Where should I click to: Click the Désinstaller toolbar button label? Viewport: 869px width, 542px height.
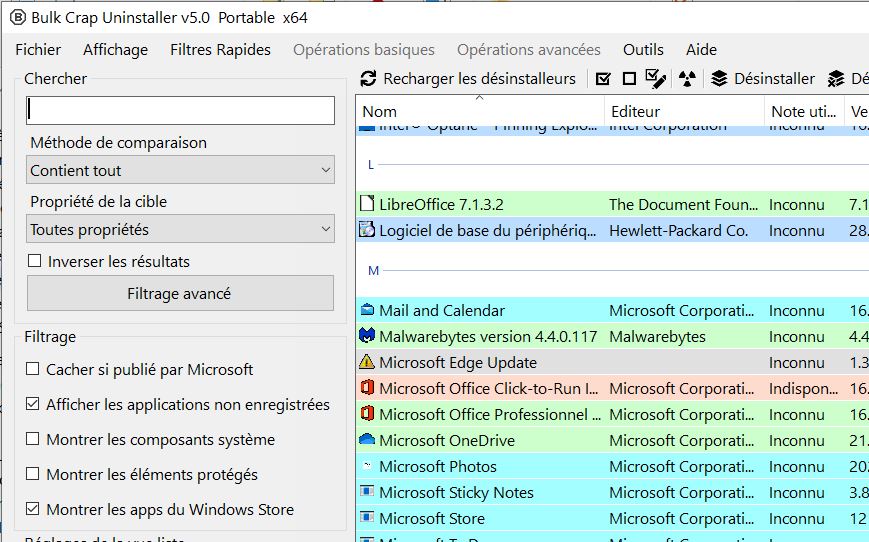pos(774,79)
